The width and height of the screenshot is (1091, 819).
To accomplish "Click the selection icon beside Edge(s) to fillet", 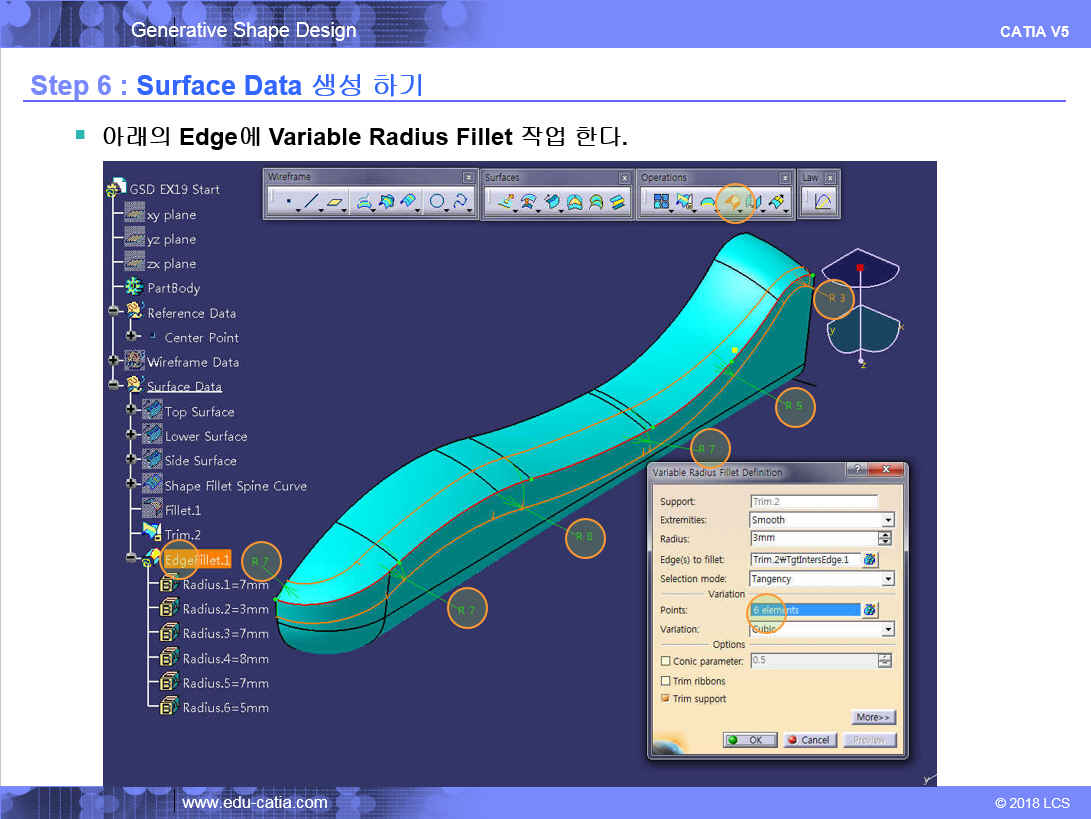I will point(870,560).
